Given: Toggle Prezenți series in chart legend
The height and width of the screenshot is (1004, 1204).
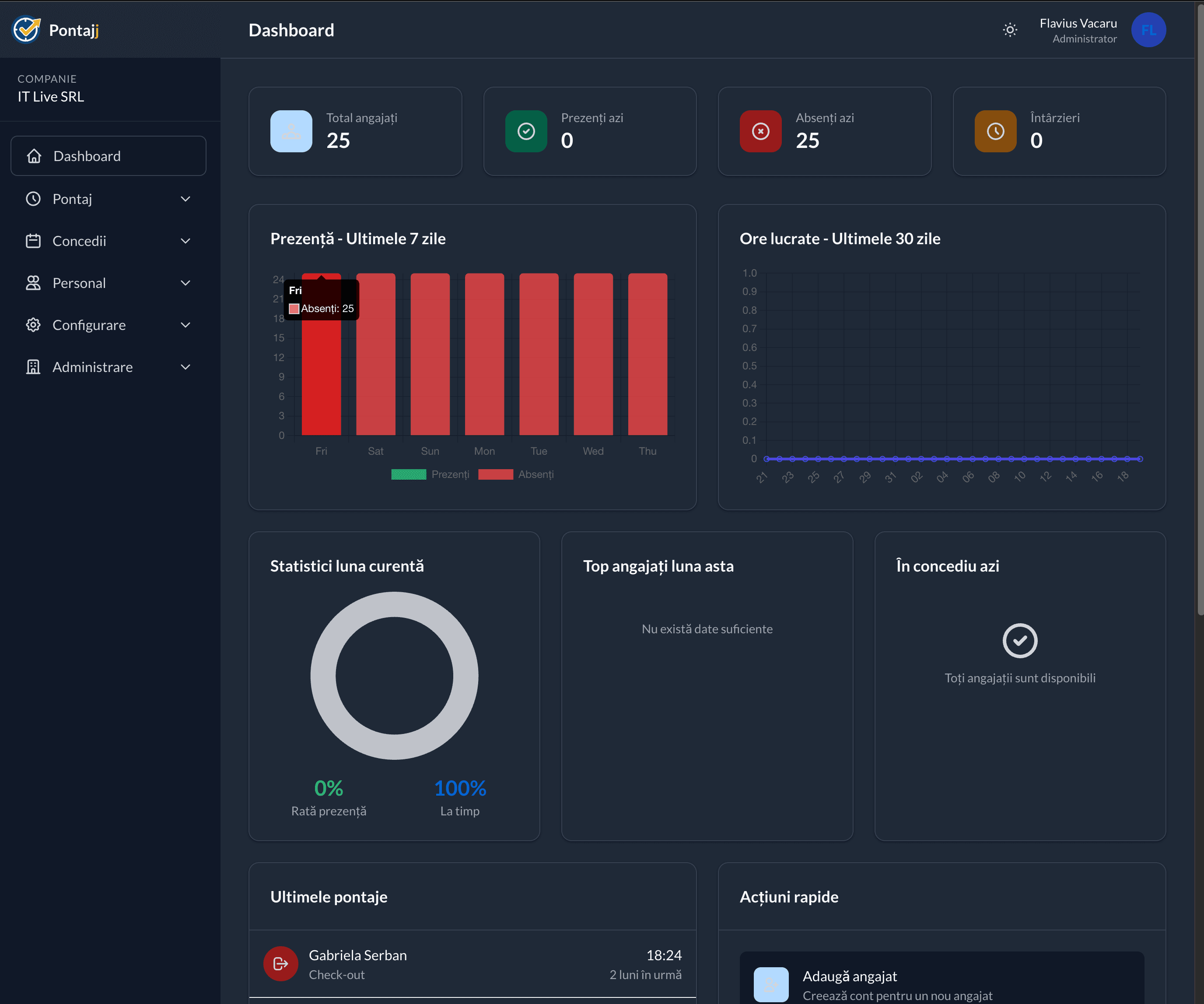Looking at the screenshot, I should pos(430,474).
